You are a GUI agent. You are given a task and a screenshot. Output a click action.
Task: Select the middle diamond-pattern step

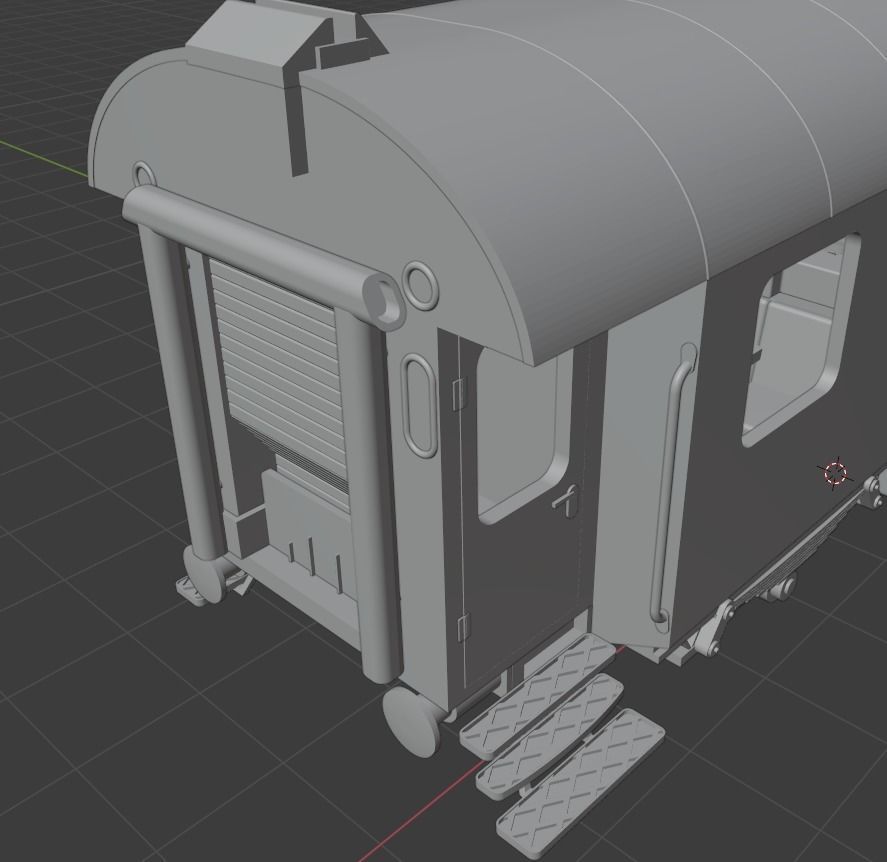pyautogui.click(x=550, y=736)
